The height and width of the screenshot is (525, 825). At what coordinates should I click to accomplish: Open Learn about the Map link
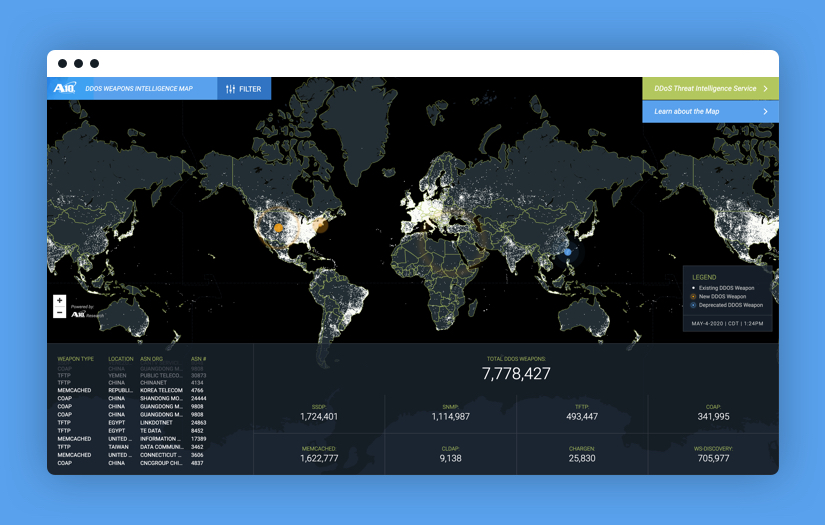click(x=710, y=112)
